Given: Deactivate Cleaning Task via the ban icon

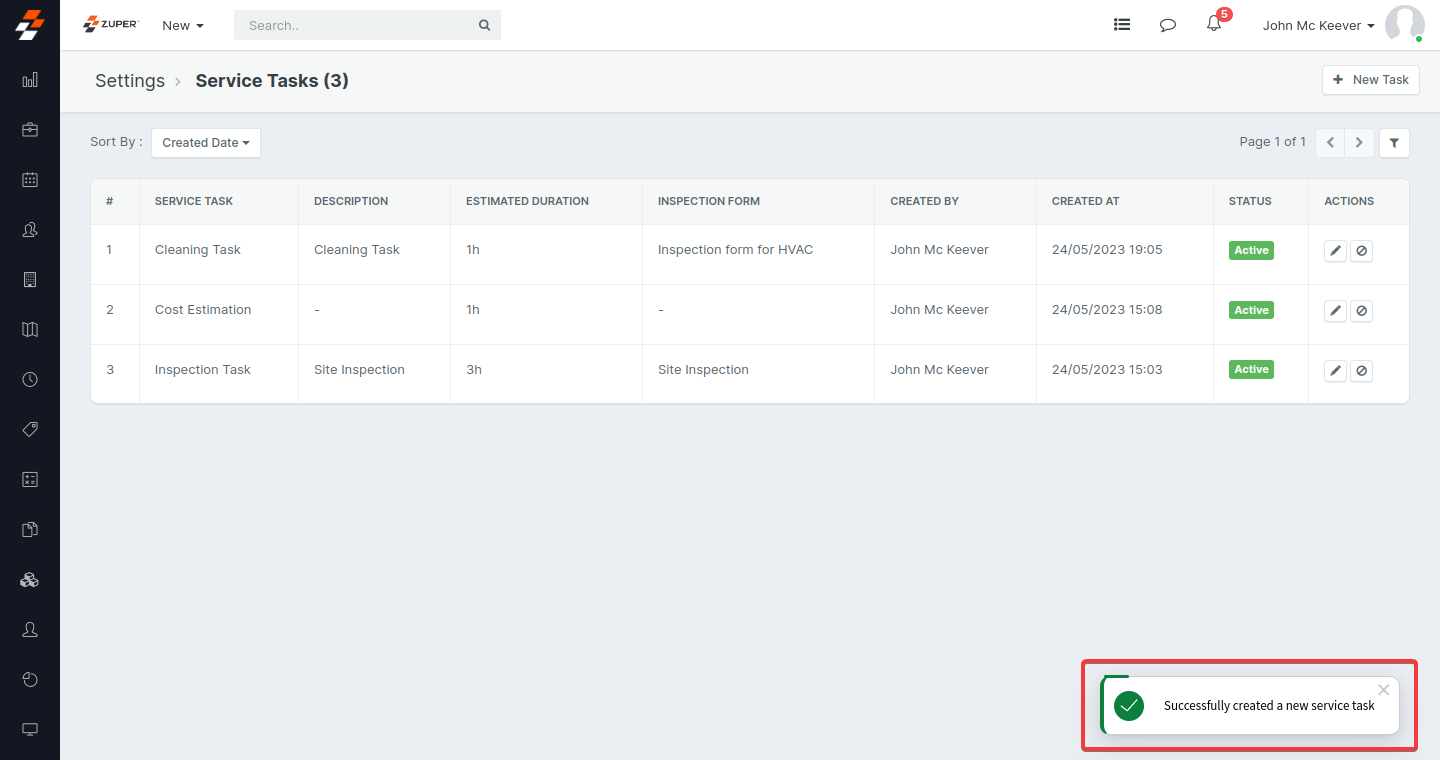Looking at the screenshot, I should tap(1361, 250).
